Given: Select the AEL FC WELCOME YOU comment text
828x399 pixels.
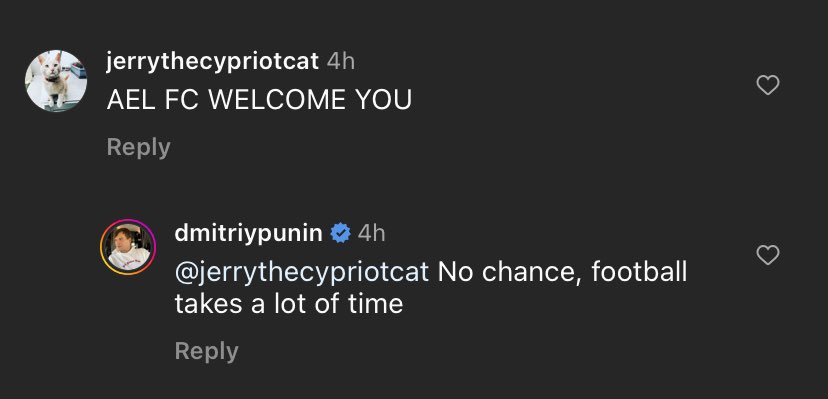Looking at the screenshot, I should point(259,100).
